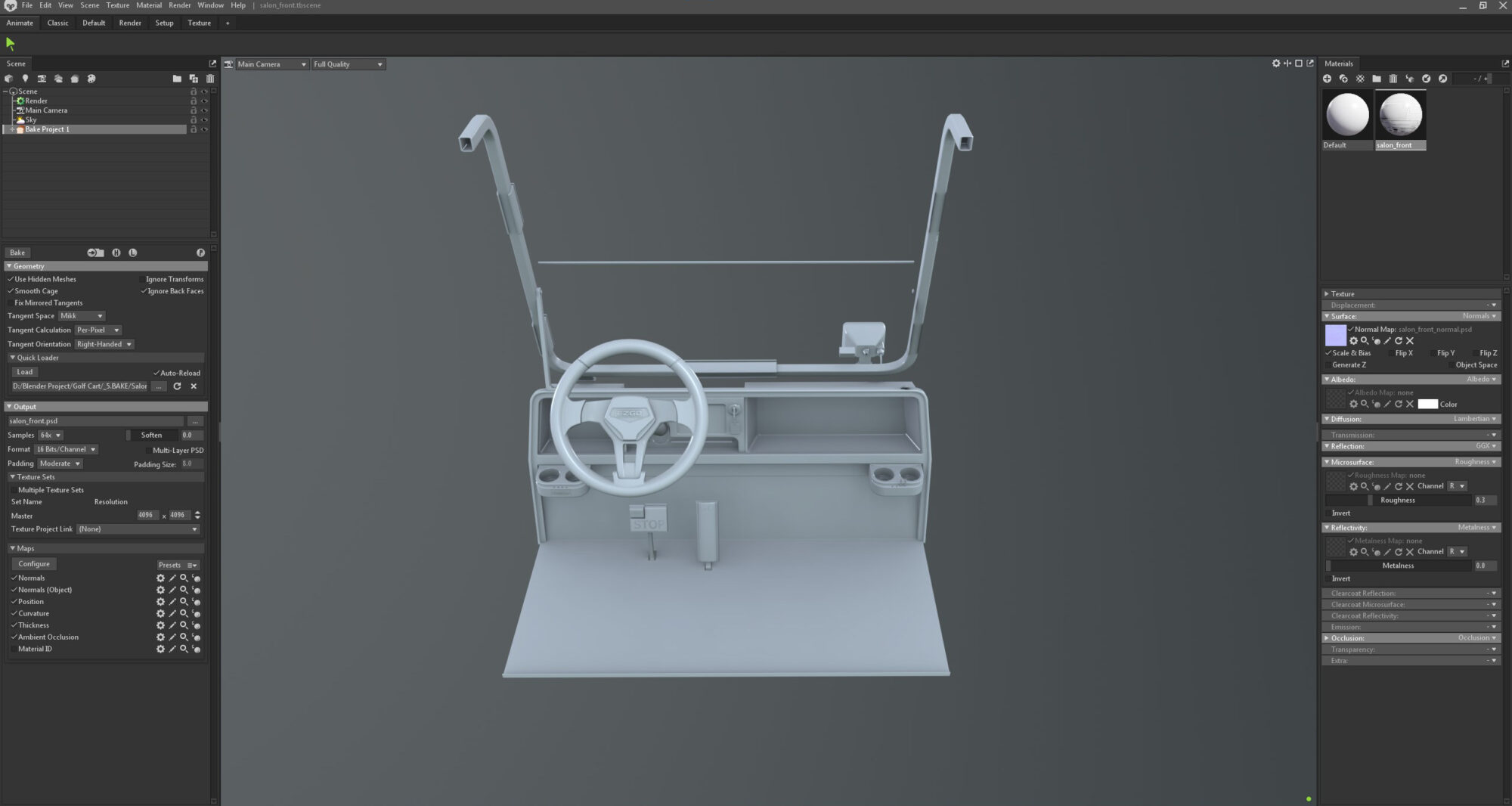Delete the selected scene object

(210, 79)
